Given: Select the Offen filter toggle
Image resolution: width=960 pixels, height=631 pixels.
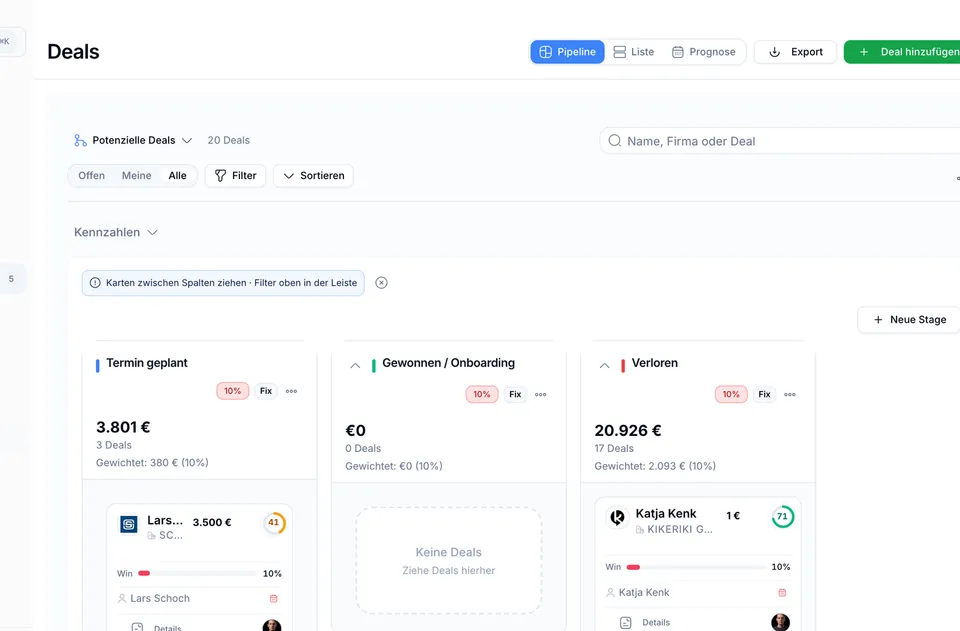Looking at the screenshot, I should click(91, 176).
